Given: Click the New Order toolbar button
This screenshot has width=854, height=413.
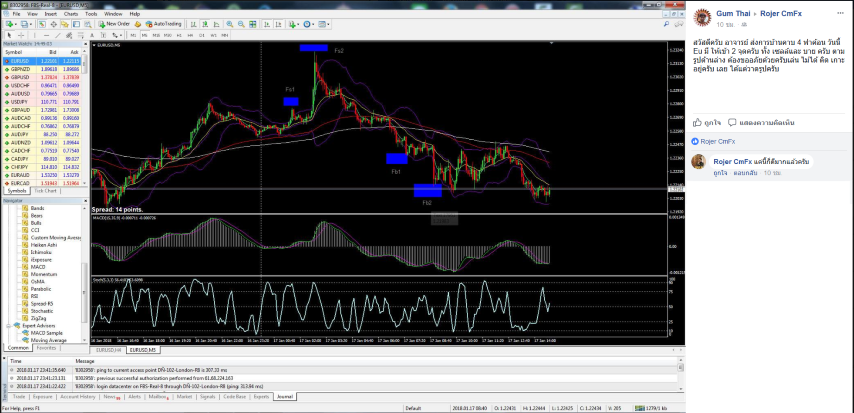Looking at the screenshot, I should point(114,24).
